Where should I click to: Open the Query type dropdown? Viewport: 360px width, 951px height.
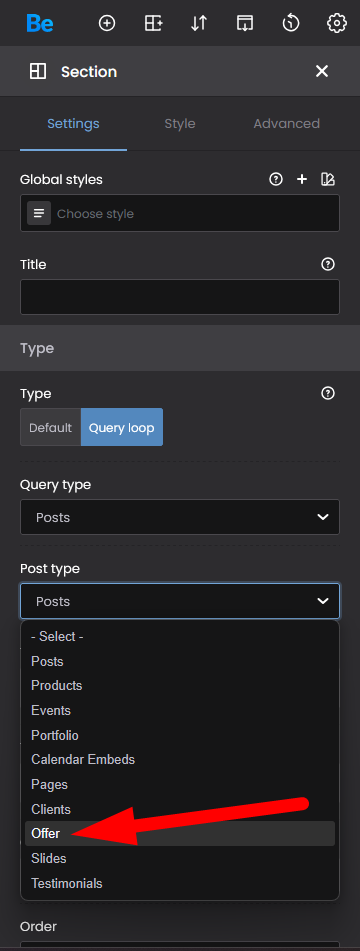point(180,517)
